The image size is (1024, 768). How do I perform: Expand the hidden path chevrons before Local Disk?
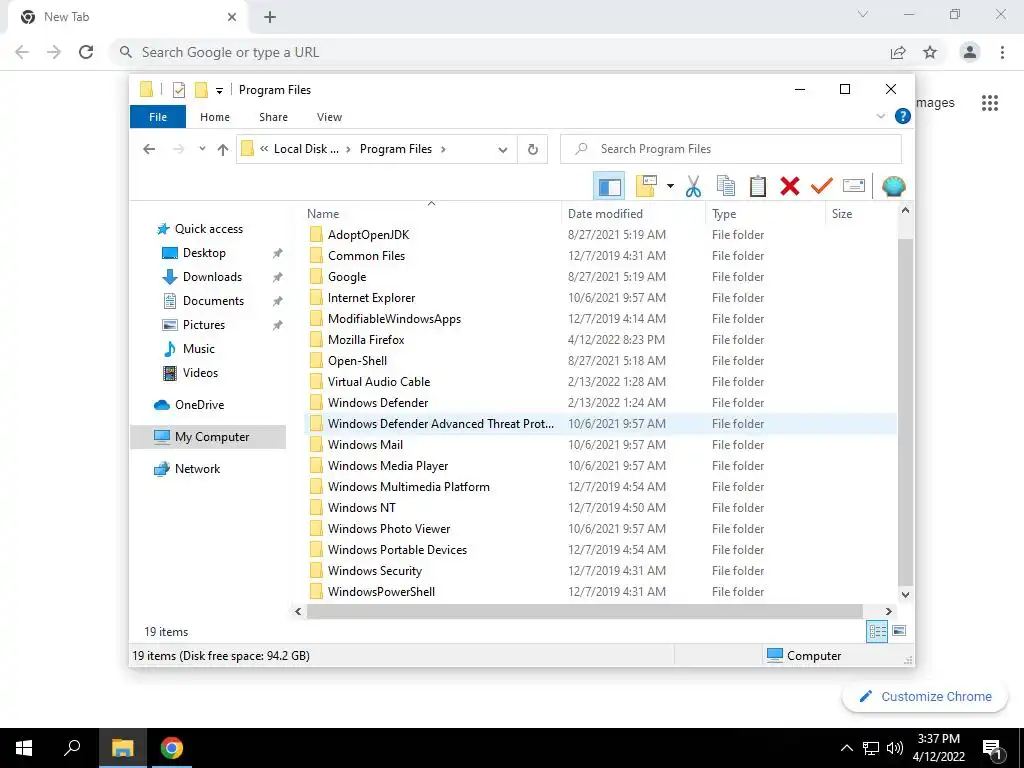pos(264,149)
